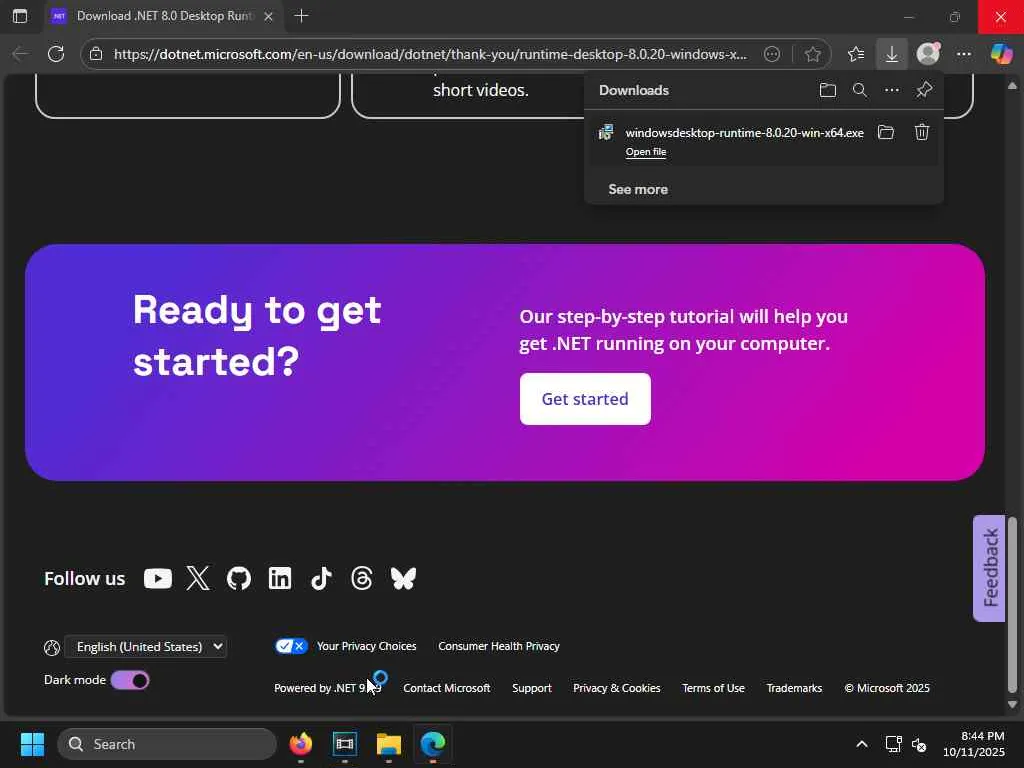Open more options in Downloads panel
Viewport: 1024px width, 768px height.
click(x=892, y=90)
